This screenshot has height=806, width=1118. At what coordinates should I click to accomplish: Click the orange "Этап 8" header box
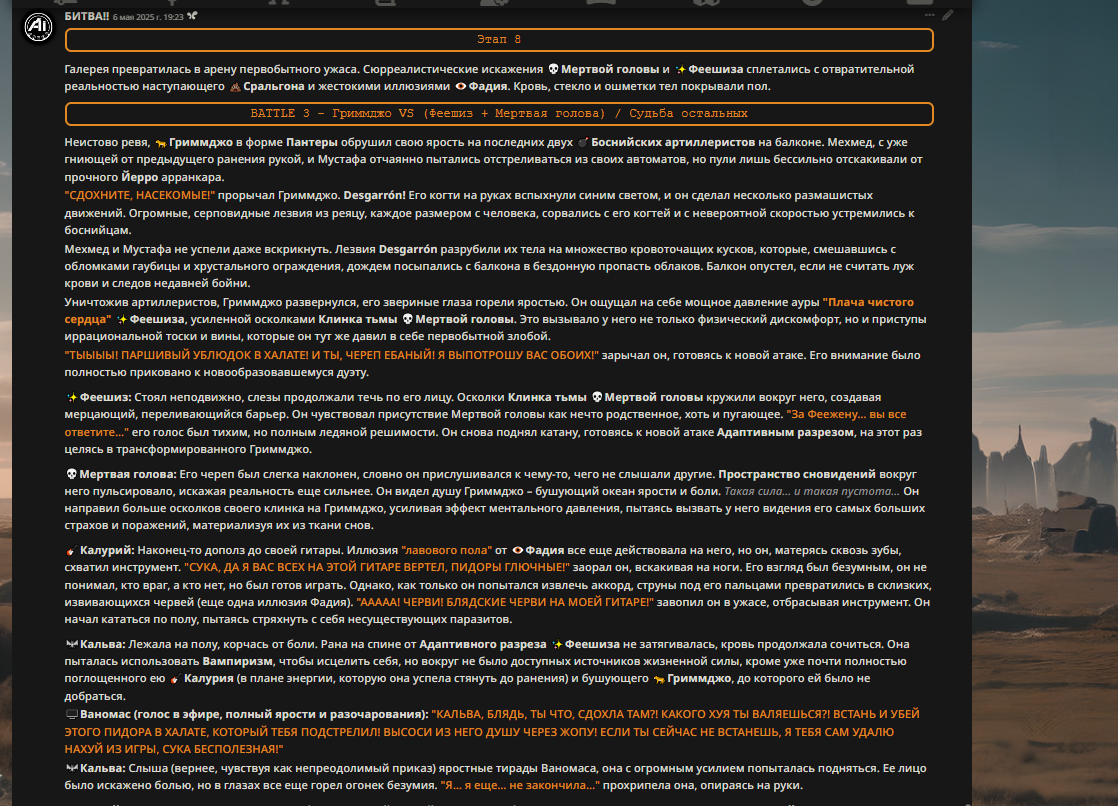pyautogui.click(x=499, y=40)
